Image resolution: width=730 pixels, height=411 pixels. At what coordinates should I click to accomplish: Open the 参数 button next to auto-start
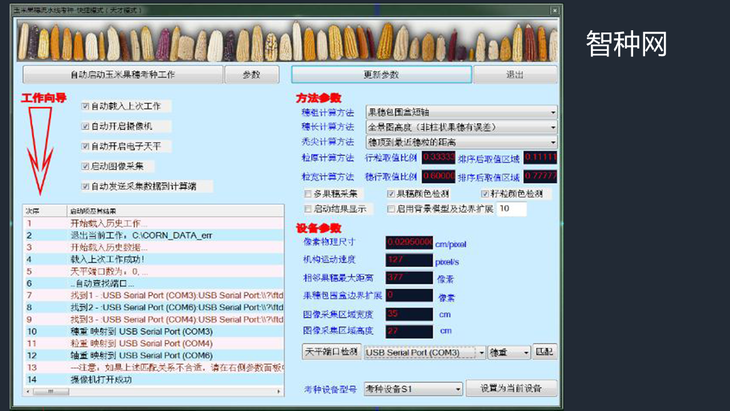(x=251, y=75)
